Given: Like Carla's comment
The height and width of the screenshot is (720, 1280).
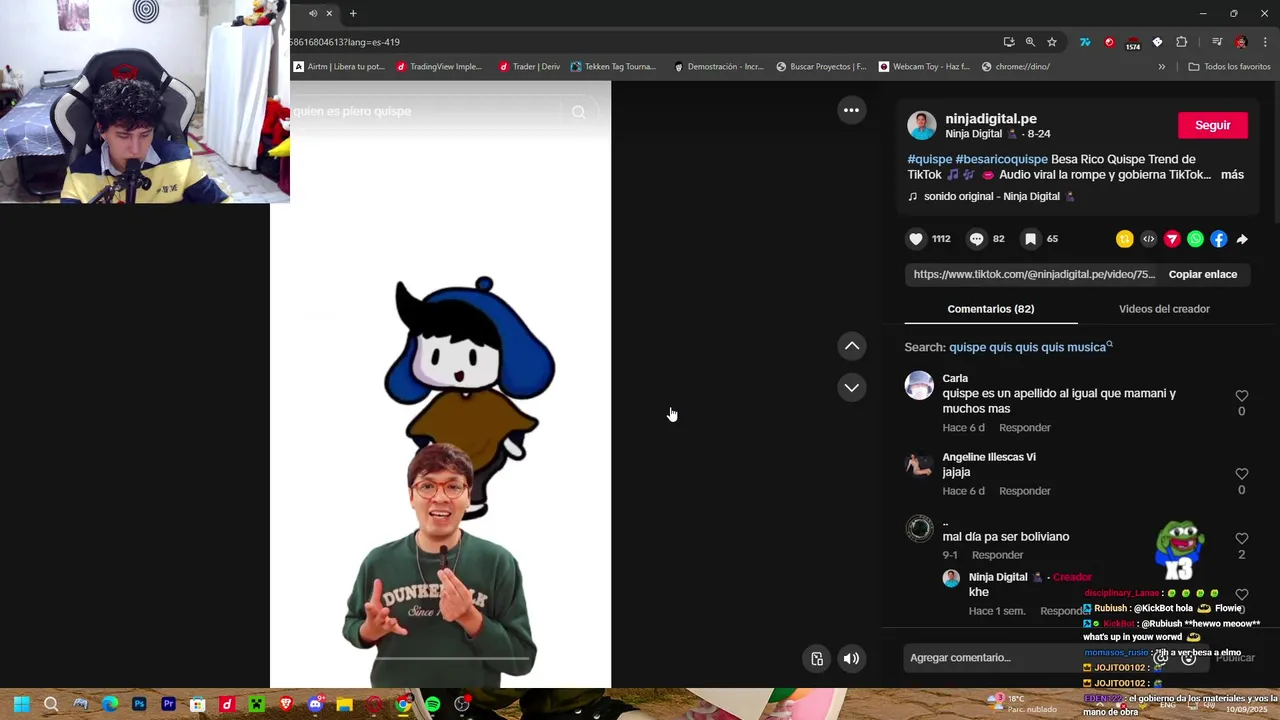Looking at the screenshot, I should point(1242,396).
